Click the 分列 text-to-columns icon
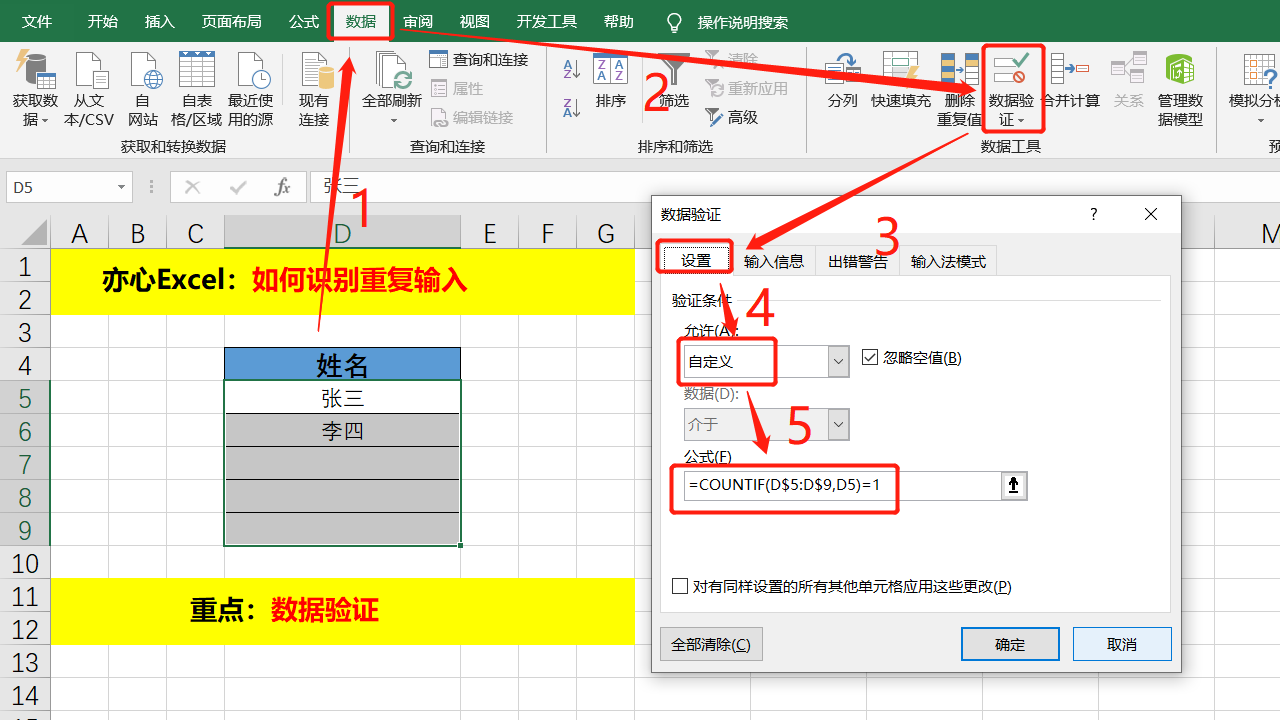The width and height of the screenshot is (1280, 720). click(x=842, y=81)
